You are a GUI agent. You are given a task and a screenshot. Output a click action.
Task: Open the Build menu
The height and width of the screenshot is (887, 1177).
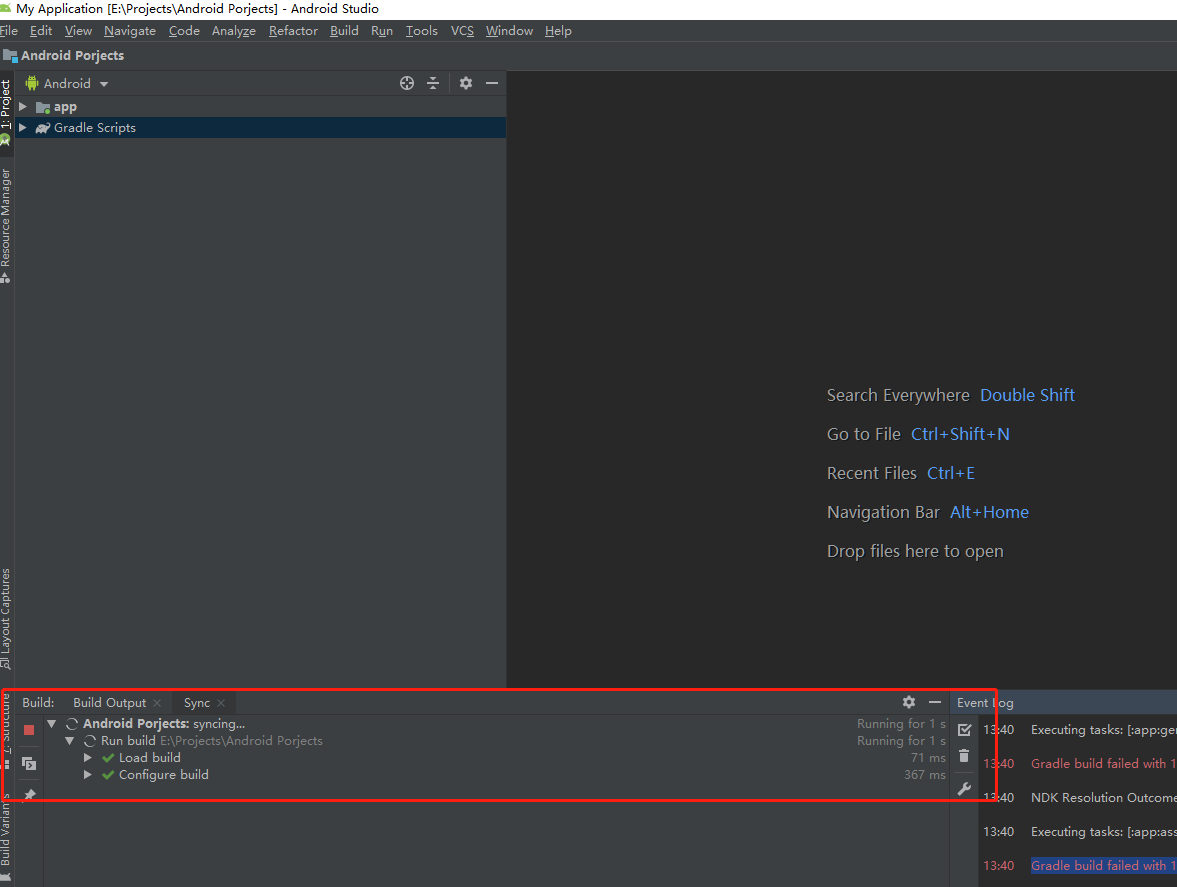(344, 31)
